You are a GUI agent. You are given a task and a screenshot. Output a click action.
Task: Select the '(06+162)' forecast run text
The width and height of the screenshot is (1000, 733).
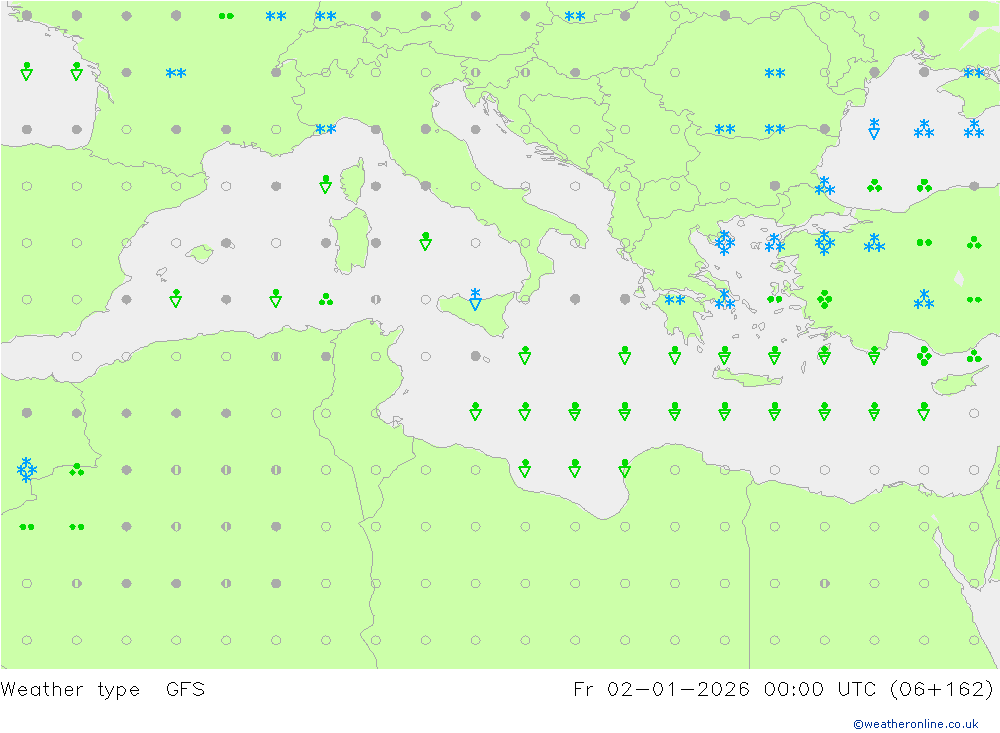[942, 690]
